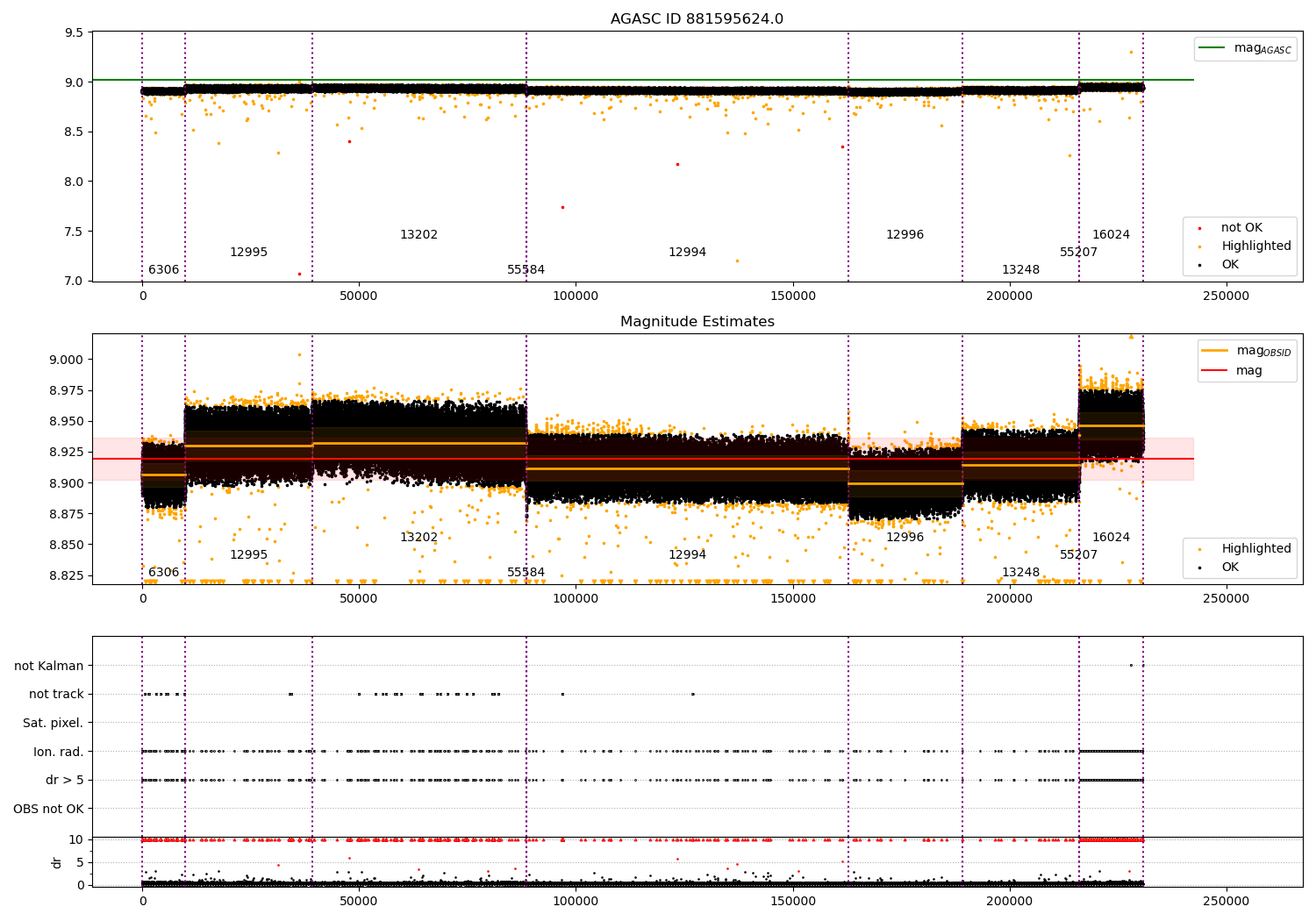The image size is (1316, 921).
Task: Click obsid label 12995 in the top plot
Action: [248, 253]
